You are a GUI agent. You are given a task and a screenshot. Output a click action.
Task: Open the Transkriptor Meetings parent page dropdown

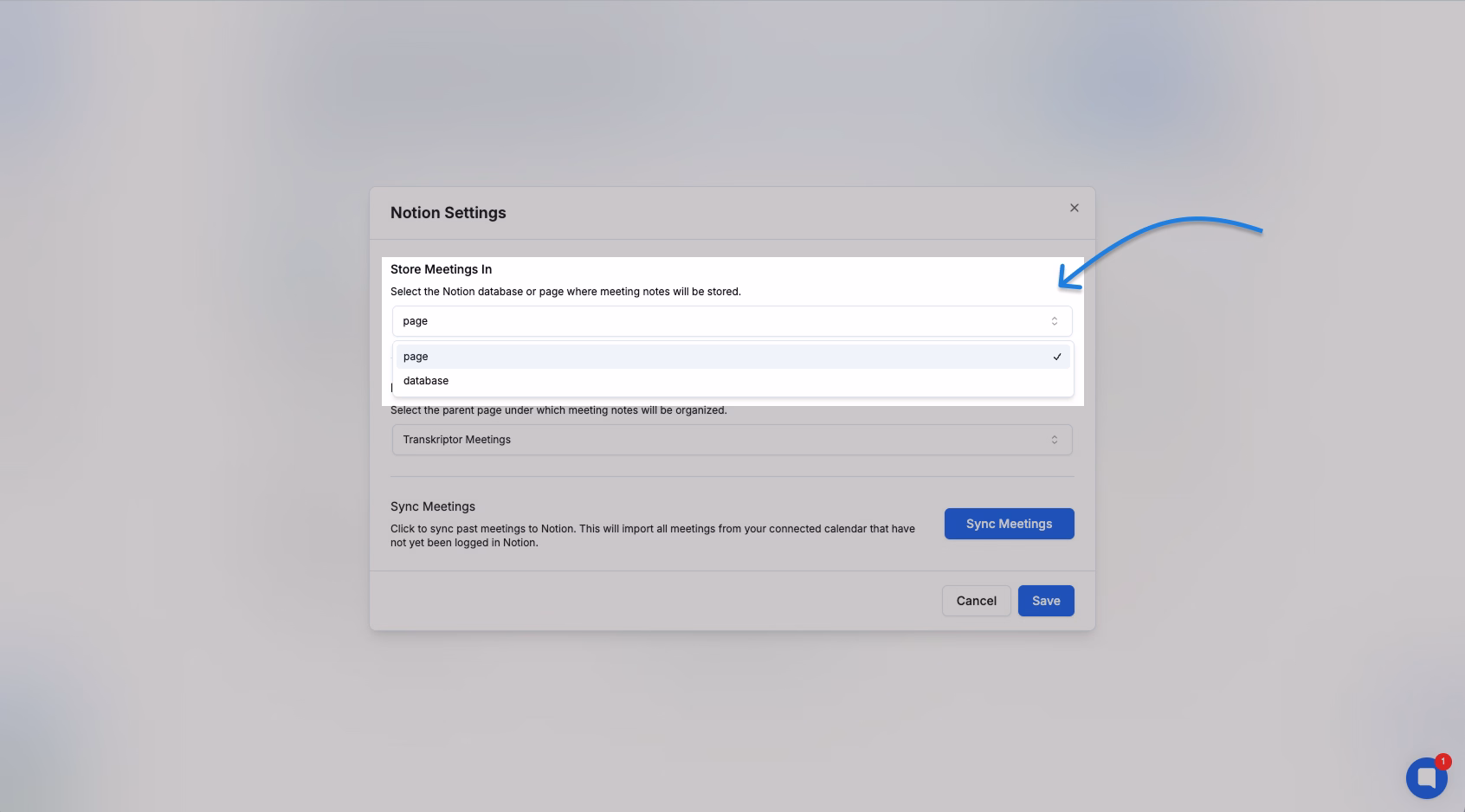pos(732,439)
